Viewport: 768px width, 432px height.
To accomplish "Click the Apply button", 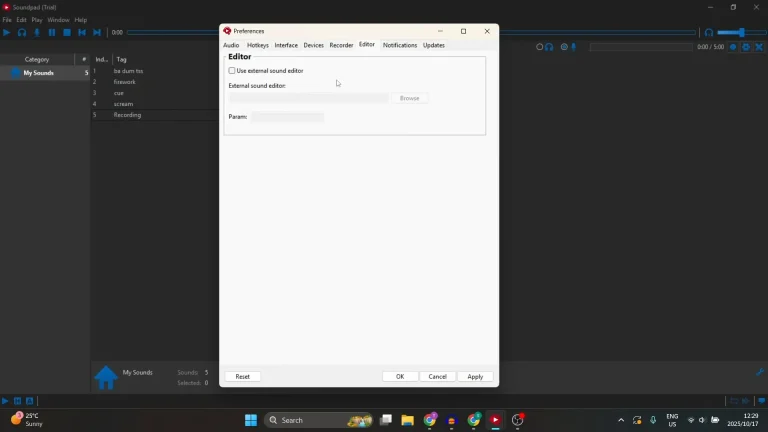I will [475, 377].
